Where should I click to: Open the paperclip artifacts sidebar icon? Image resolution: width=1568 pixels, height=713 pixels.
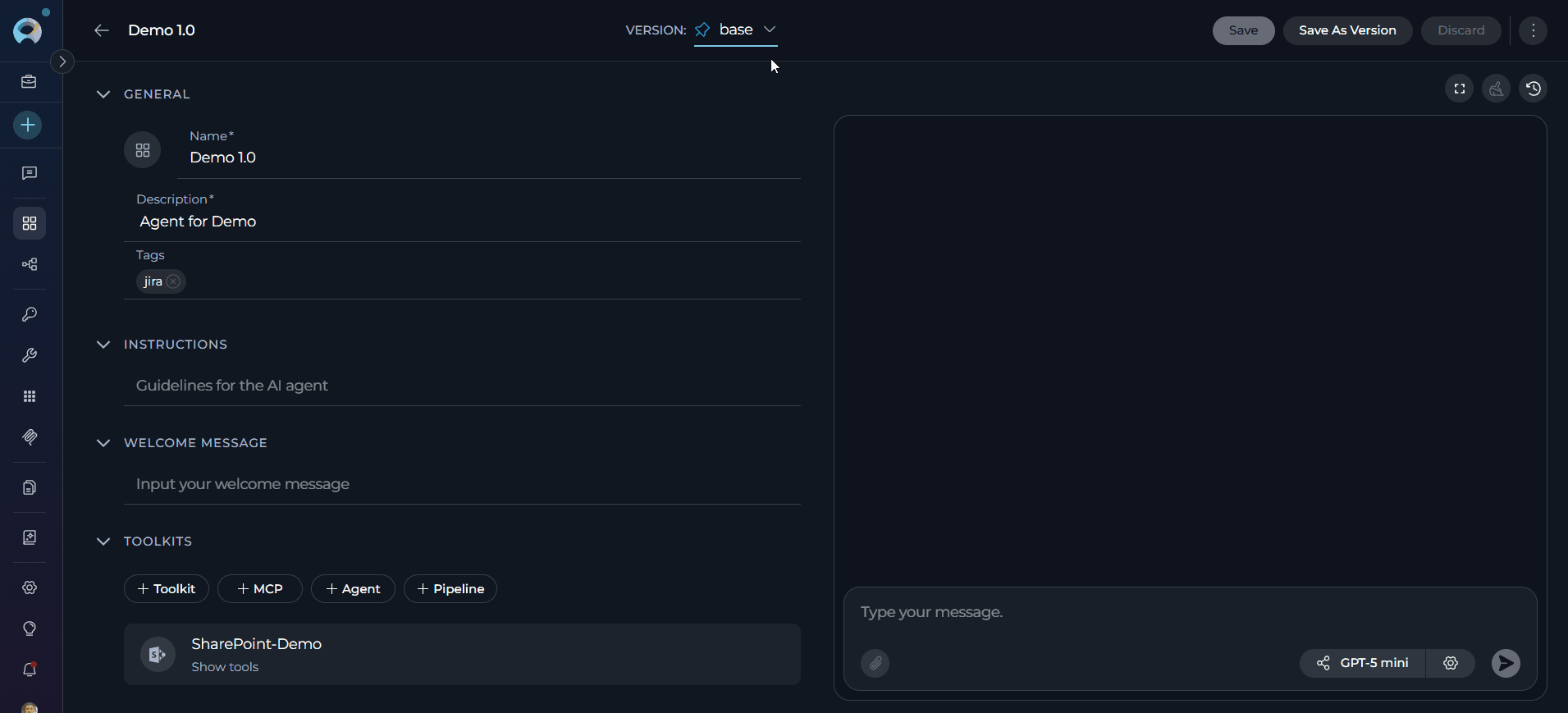[30, 437]
